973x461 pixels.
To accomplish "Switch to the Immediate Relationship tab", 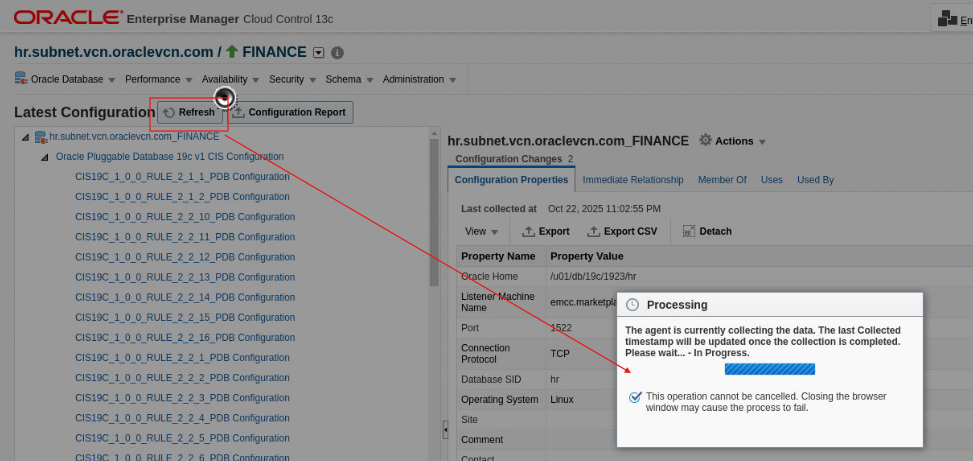I will click(x=633, y=180).
